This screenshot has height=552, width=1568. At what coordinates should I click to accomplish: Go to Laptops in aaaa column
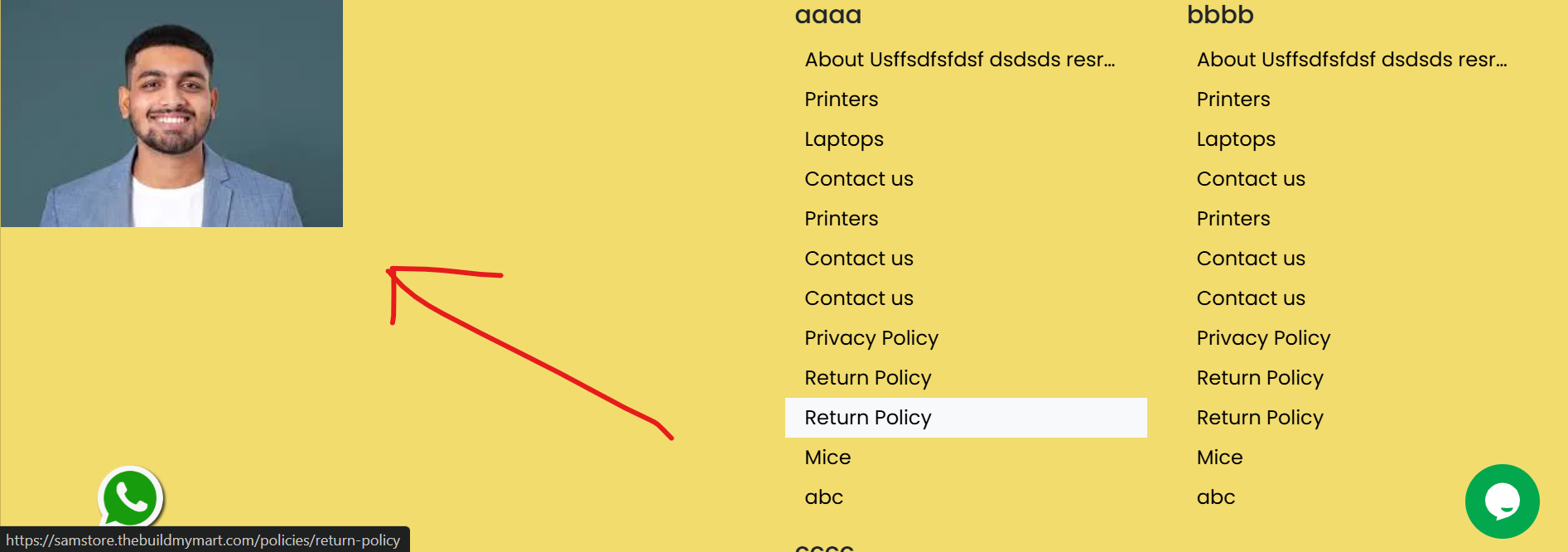pos(844,139)
